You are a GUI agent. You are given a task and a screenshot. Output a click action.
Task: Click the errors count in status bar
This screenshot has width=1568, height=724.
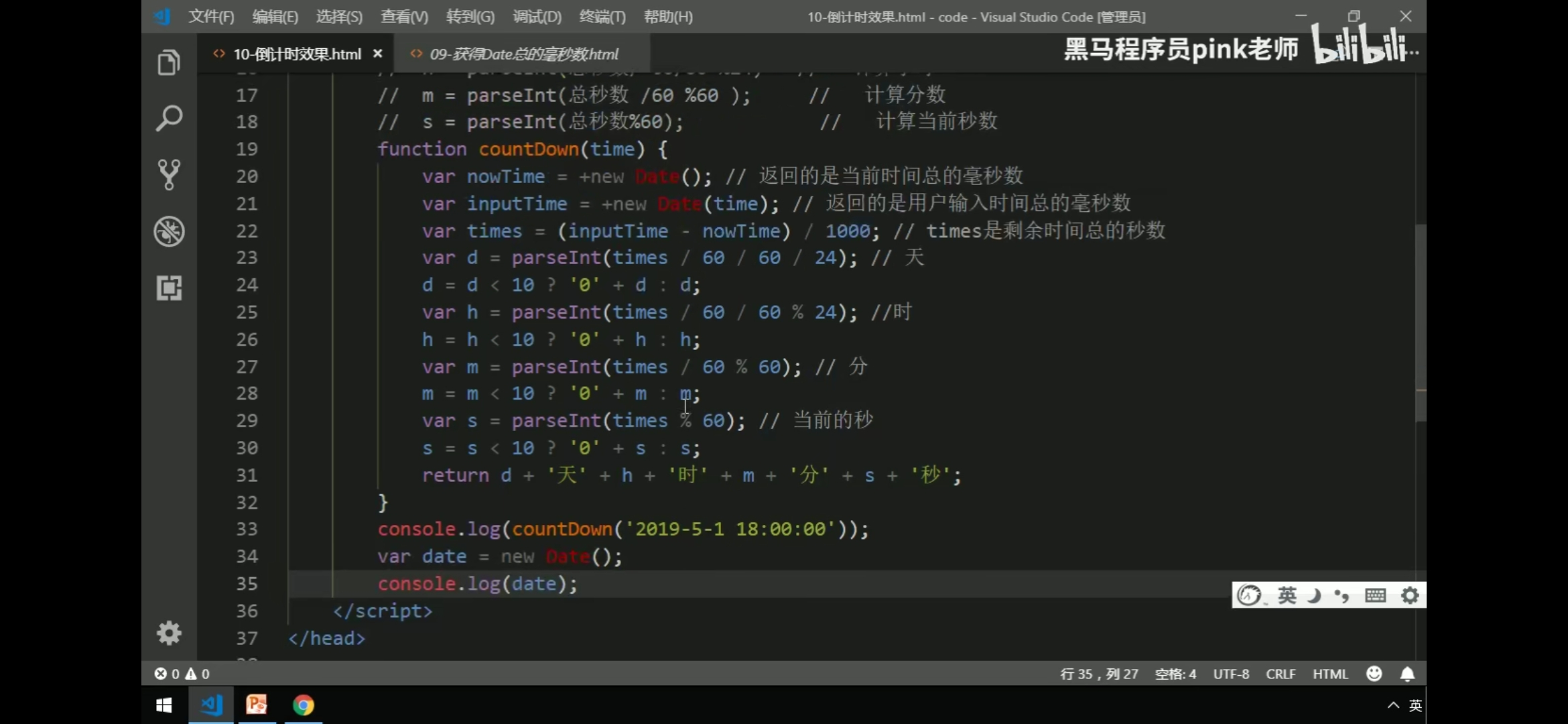(167, 674)
